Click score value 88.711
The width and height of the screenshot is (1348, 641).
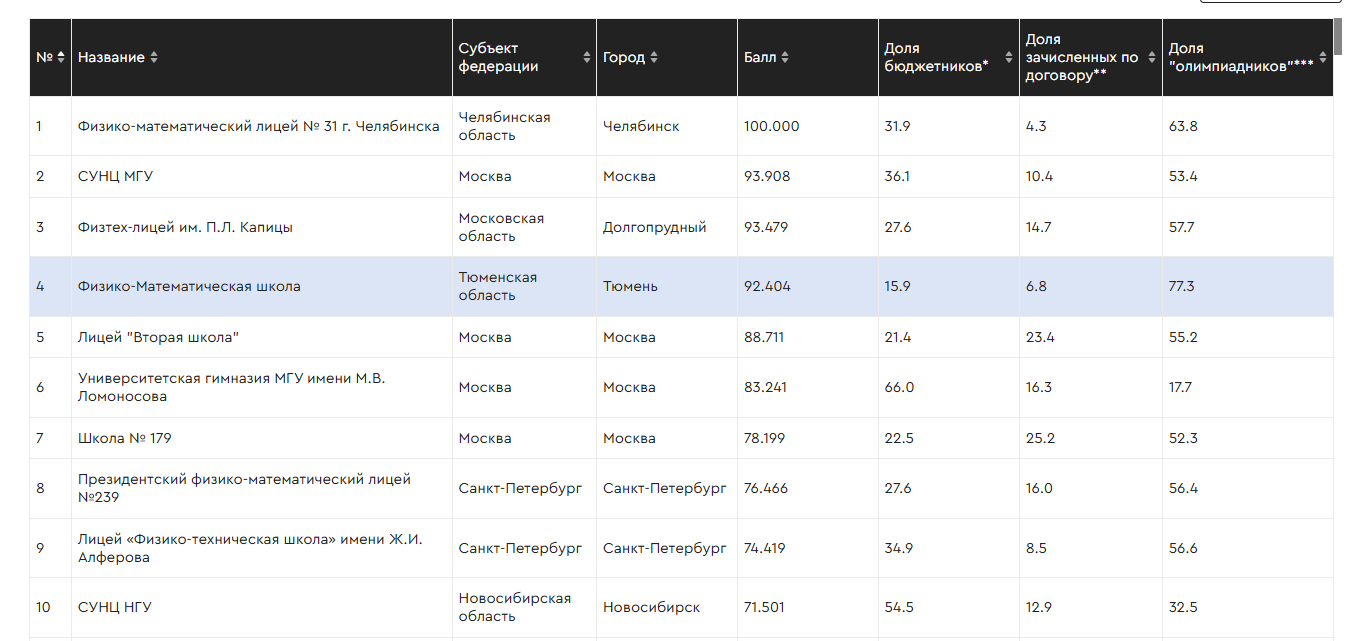(x=764, y=337)
